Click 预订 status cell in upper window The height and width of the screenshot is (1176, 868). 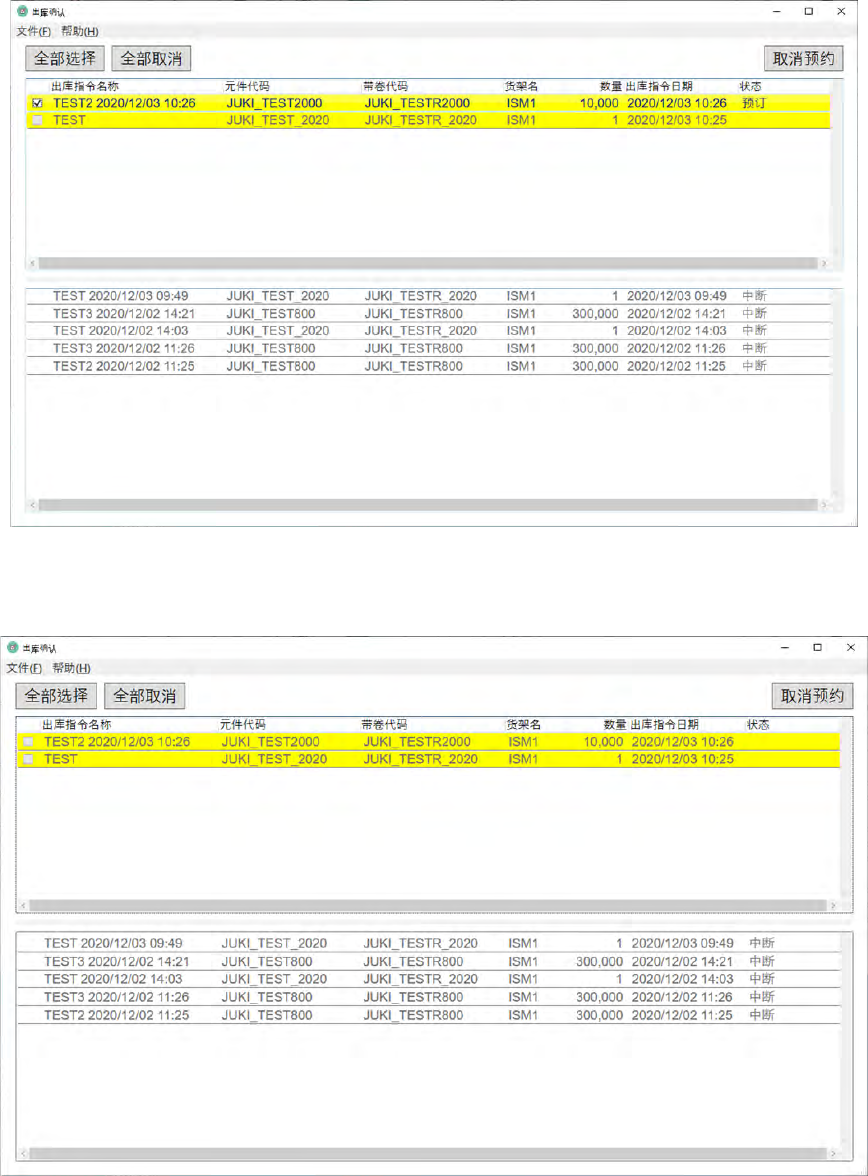754,104
